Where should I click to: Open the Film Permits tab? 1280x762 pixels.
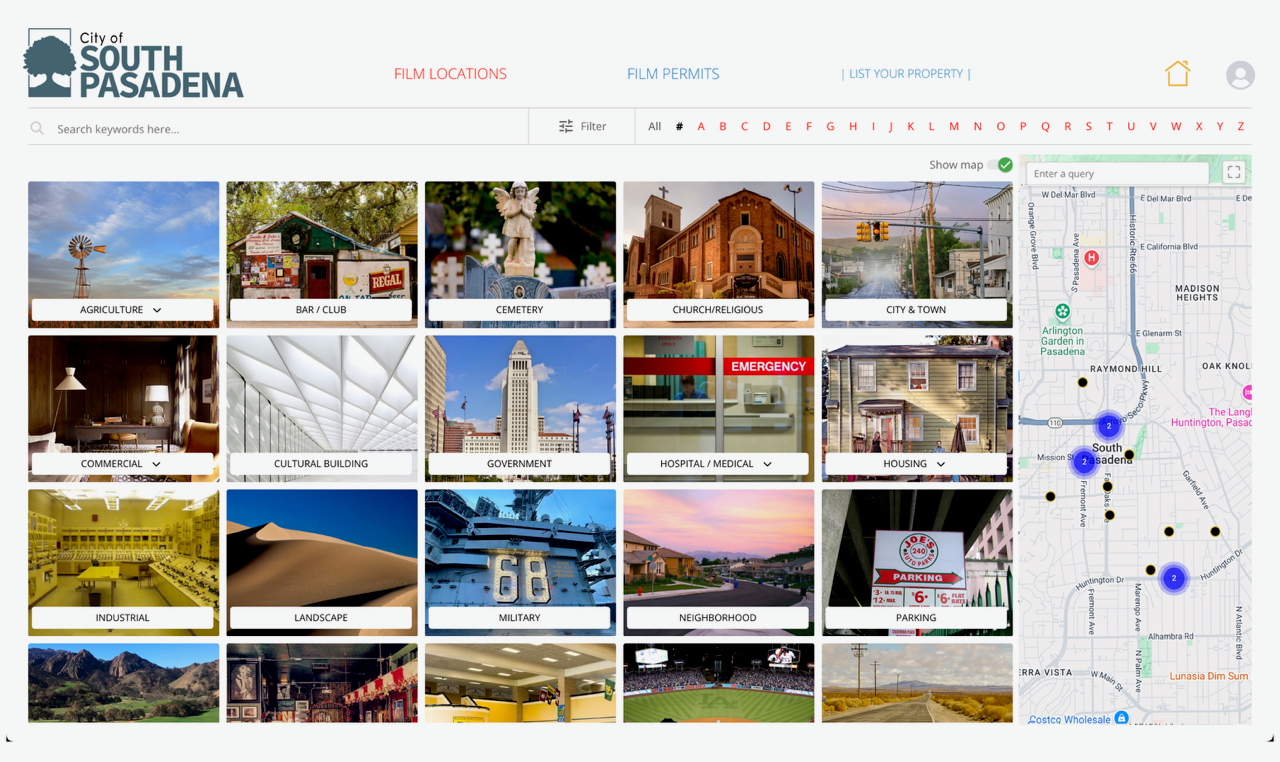(673, 74)
